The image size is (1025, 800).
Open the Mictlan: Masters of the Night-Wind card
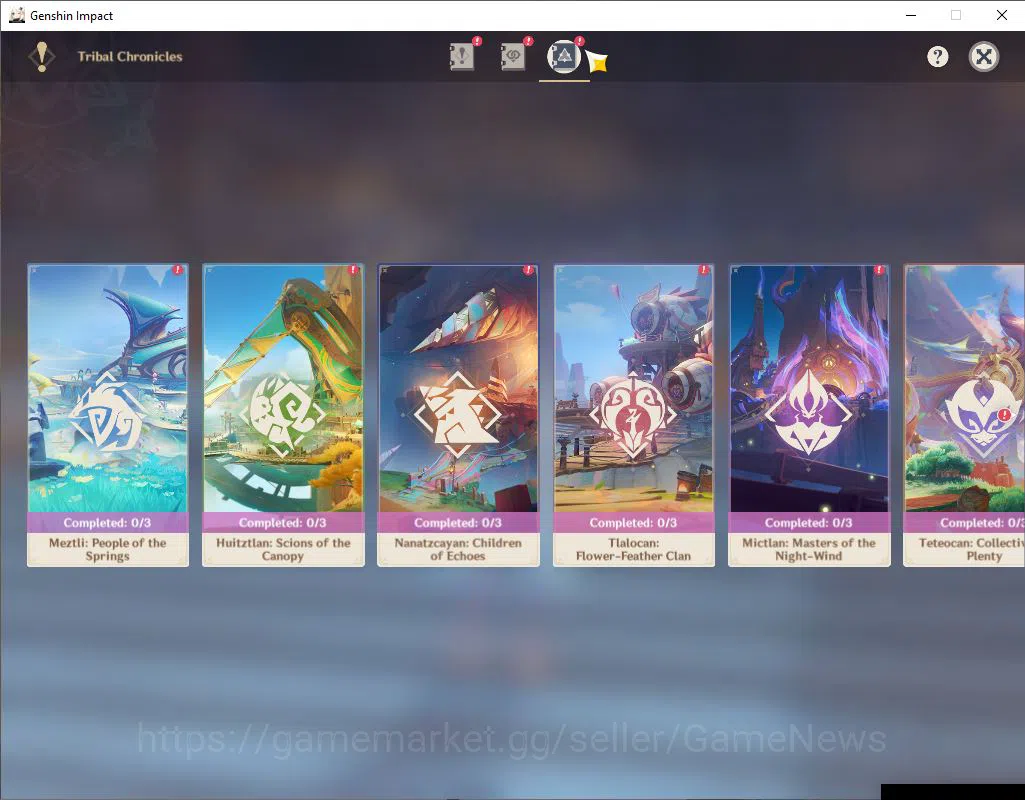point(809,415)
